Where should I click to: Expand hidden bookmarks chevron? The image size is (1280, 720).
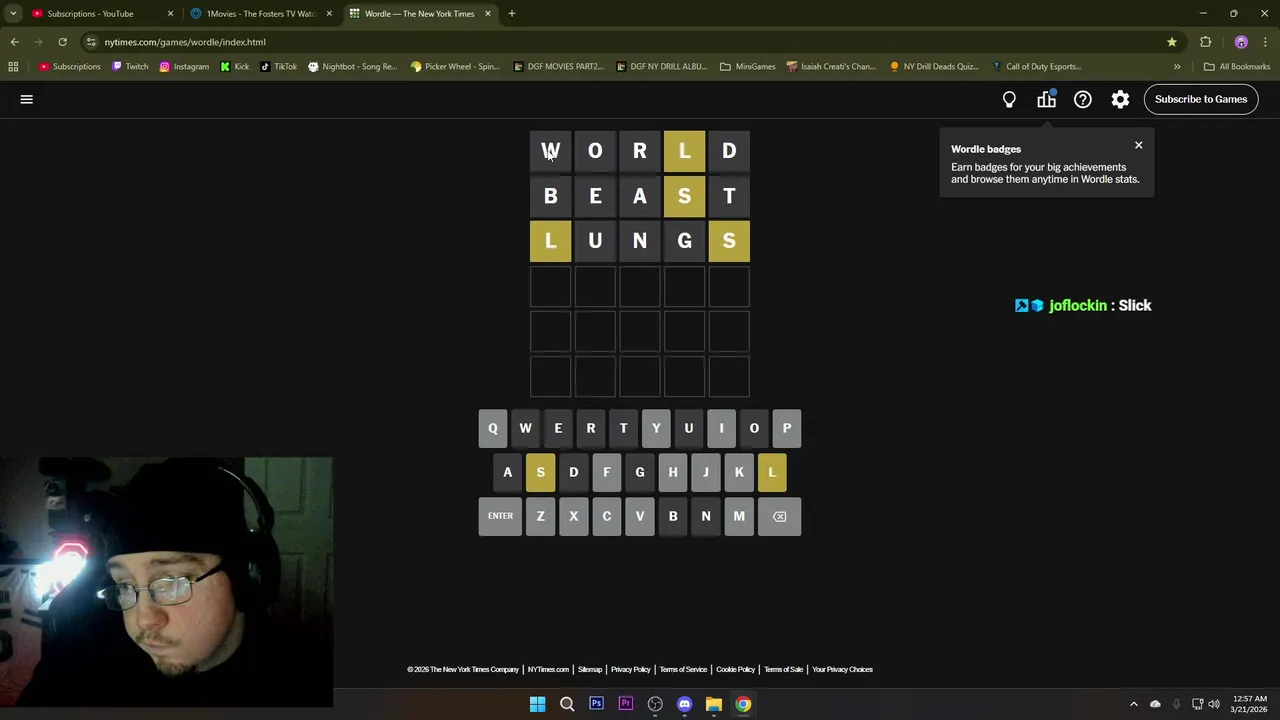[1177, 67]
